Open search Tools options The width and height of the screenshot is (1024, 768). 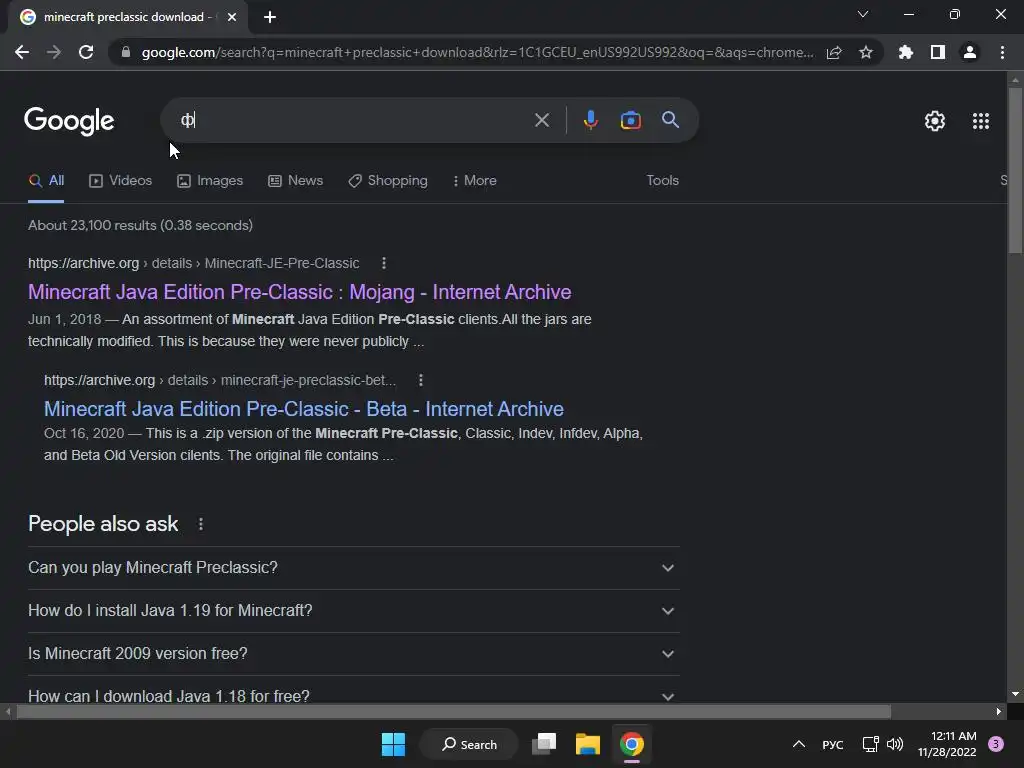tap(662, 181)
